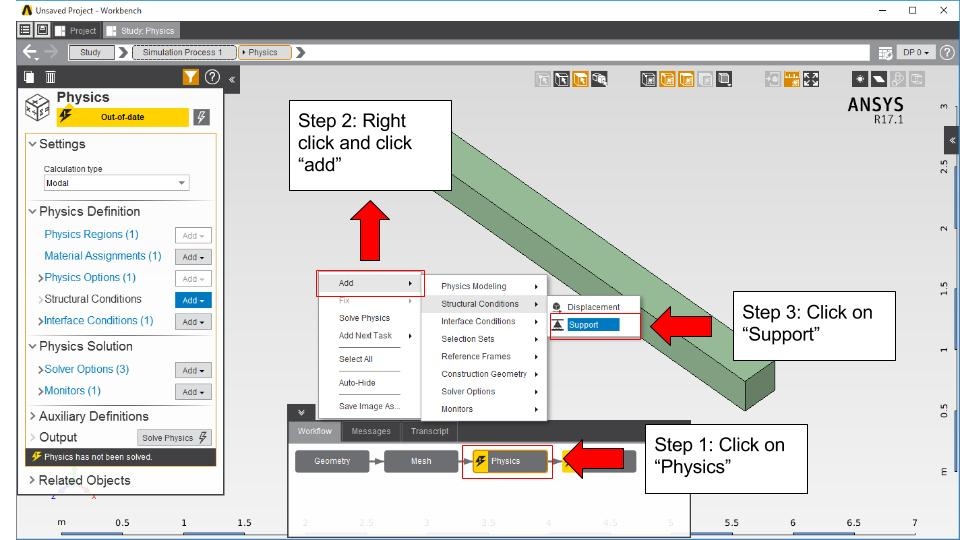Expand the Auxiliary Definitions section
Image resolution: width=960 pixels, height=540 pixels.
(x=32, y=416)
